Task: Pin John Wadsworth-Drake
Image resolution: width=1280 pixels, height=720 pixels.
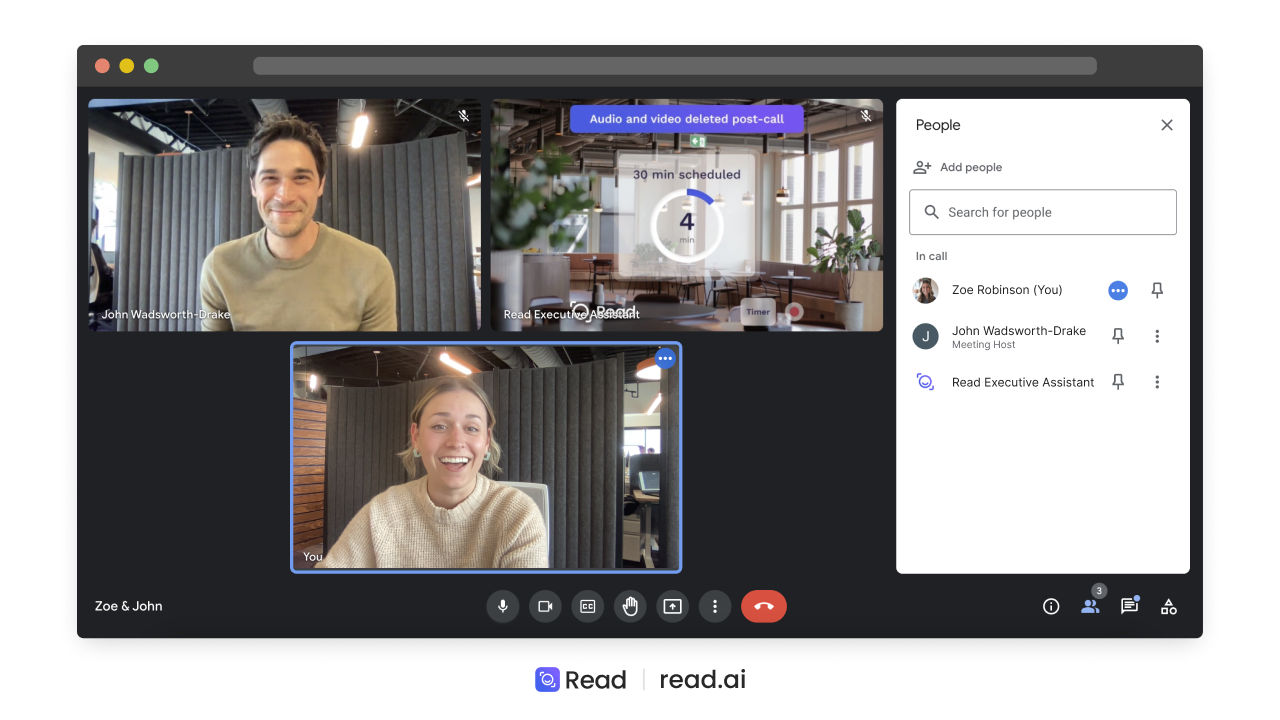Action: point(1118,336)
